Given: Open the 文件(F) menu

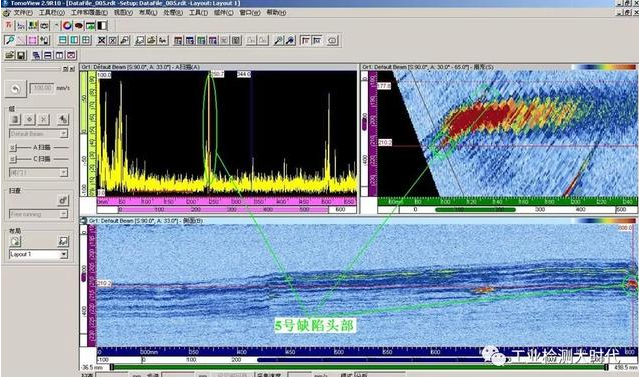Looking at the screenshot, I should pyautogui.click(x=23, y=13).
